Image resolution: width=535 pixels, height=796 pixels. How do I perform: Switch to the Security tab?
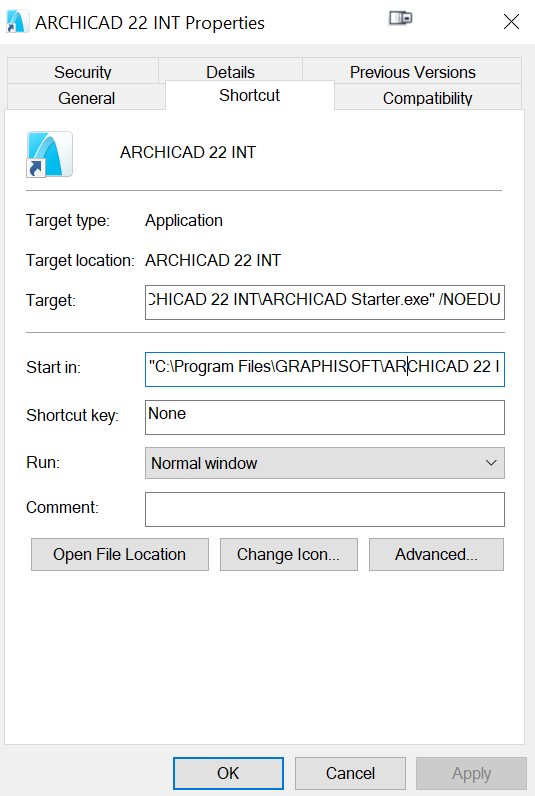[x=83, y=72]
